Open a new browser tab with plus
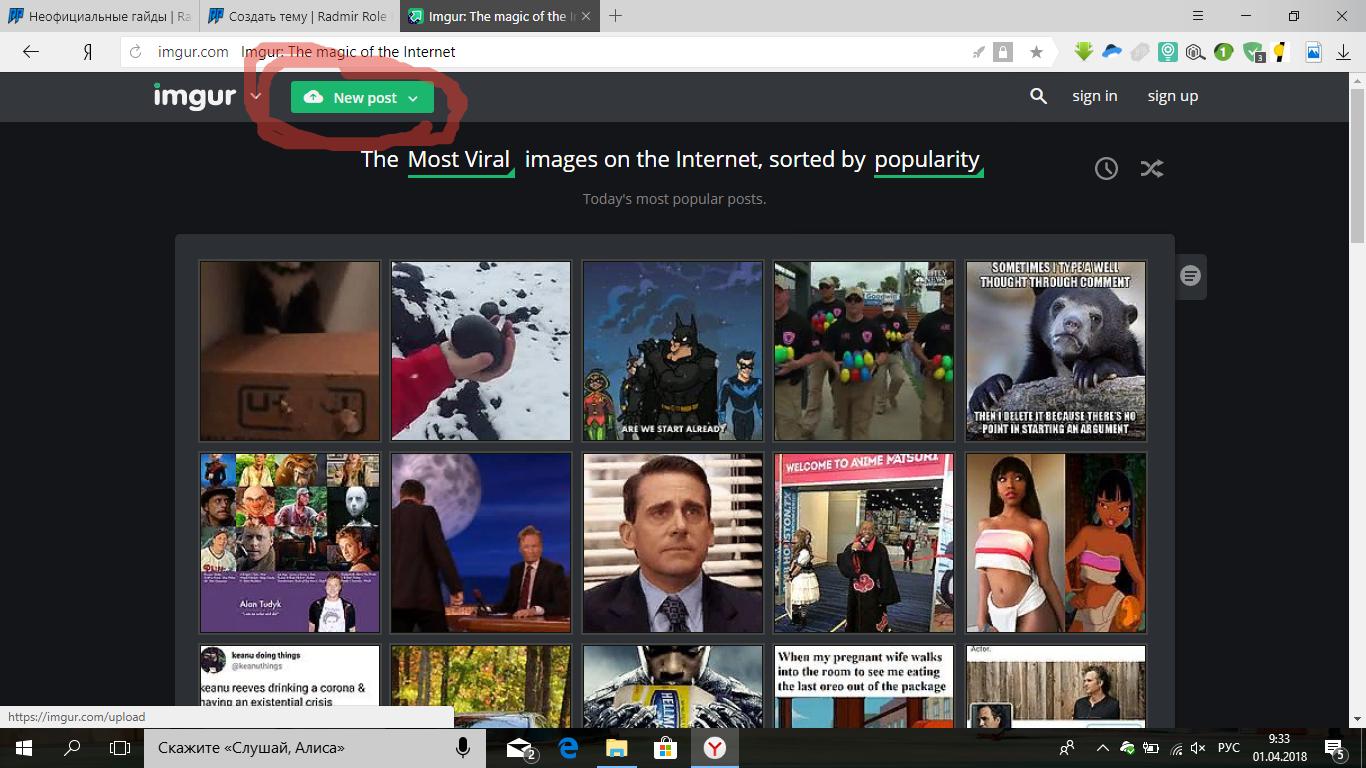This screenshot has width=1366, height=768. click(x=616, y=16)
